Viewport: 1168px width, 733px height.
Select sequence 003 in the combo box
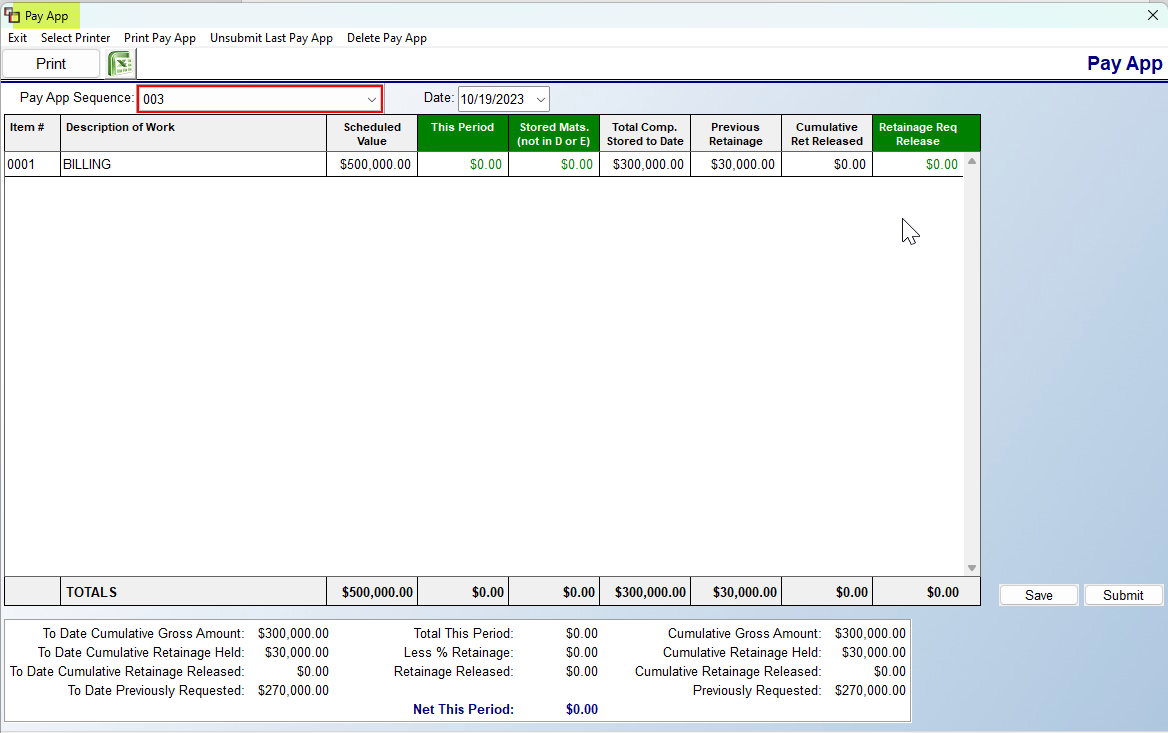[x=250, y=98]
